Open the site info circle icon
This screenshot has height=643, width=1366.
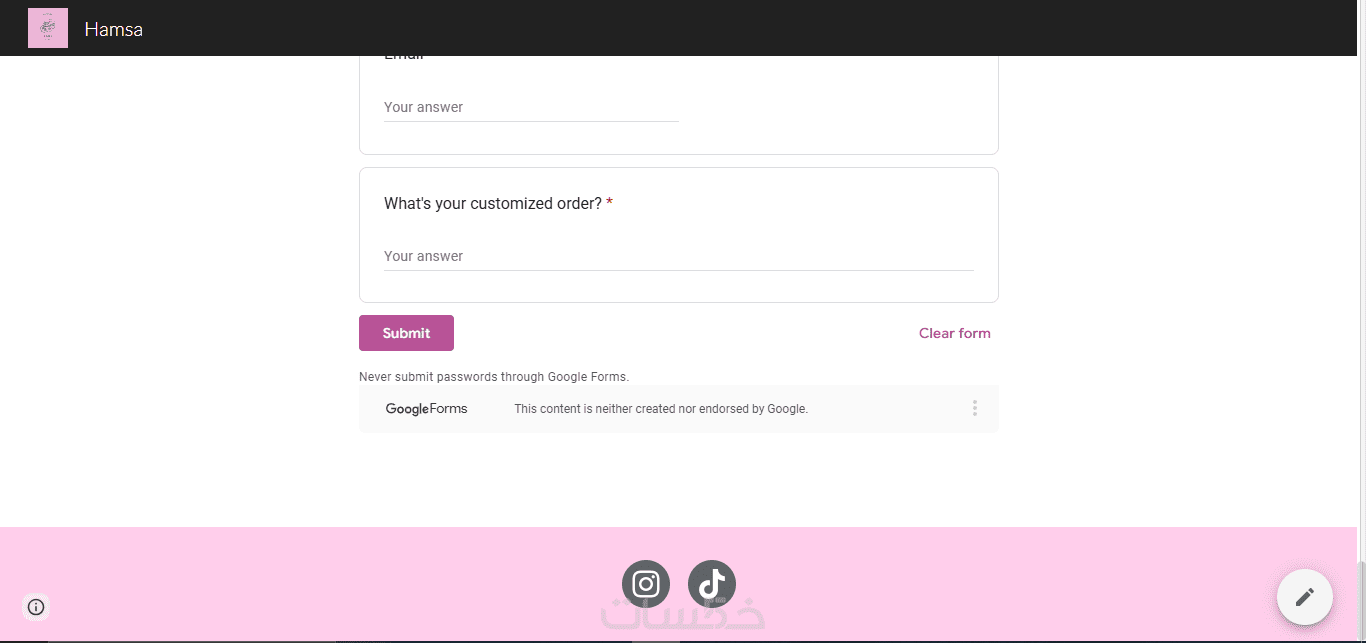click(x=36, y=606)
